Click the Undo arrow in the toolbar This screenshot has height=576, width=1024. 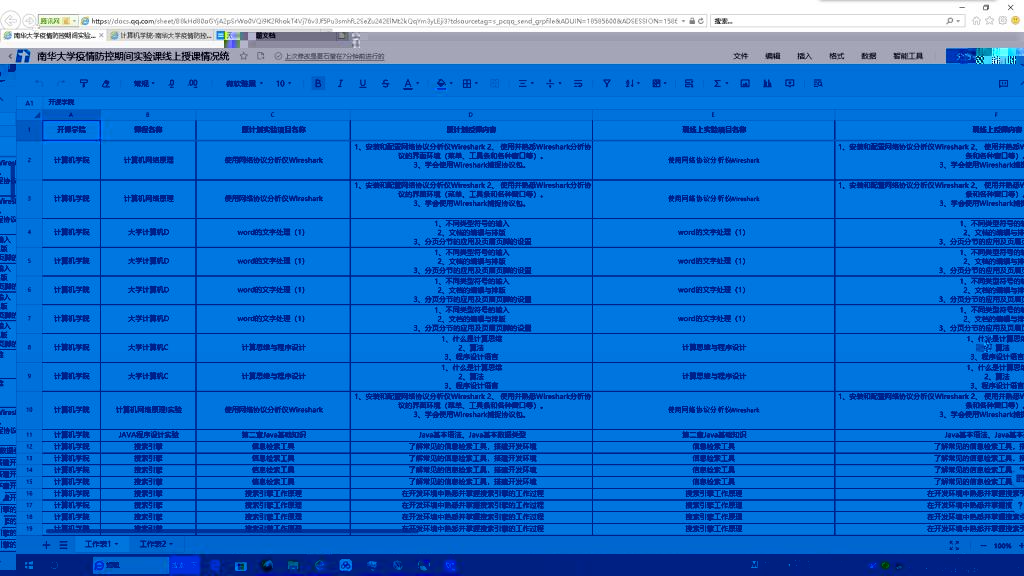click(x=39, y=84)
